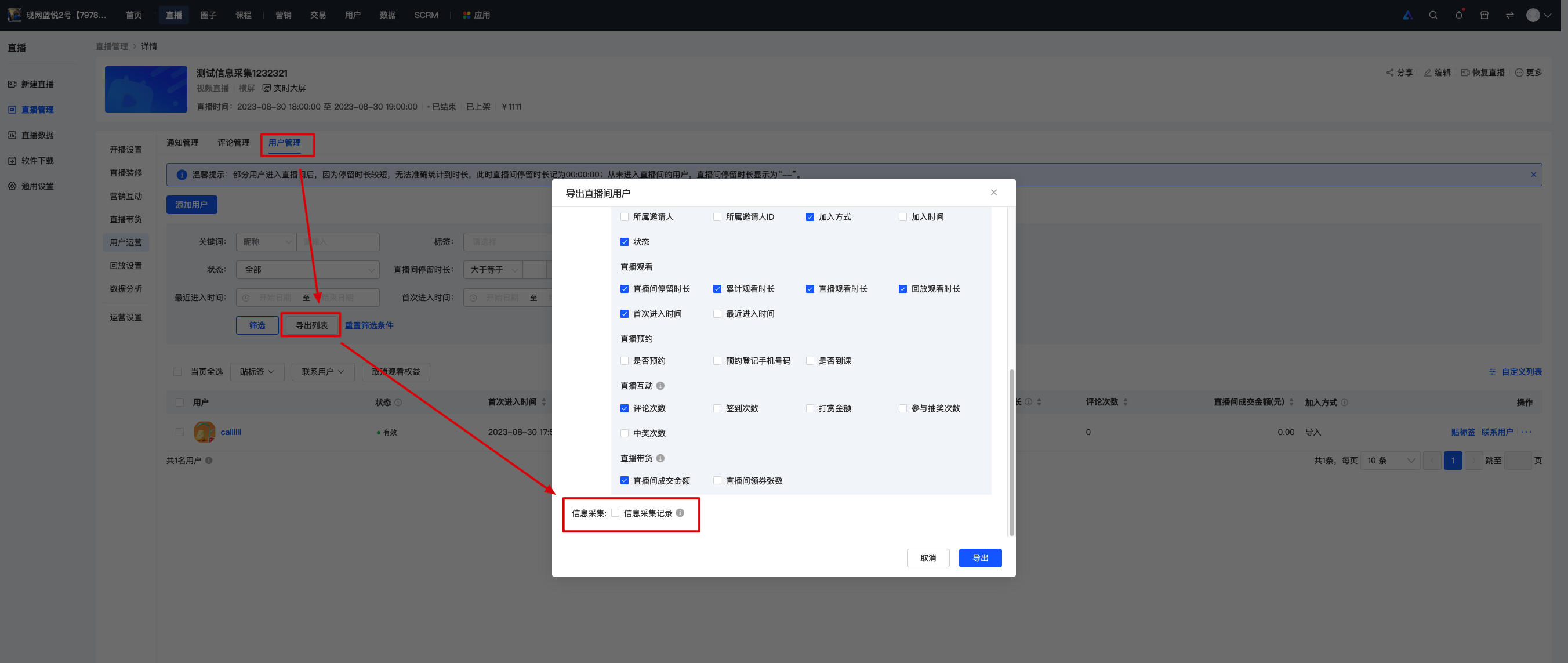This screenshot has height=663, width=1568.
Task: Toggle 当页全选 checkbox
Action: click(x=177, y=371)
